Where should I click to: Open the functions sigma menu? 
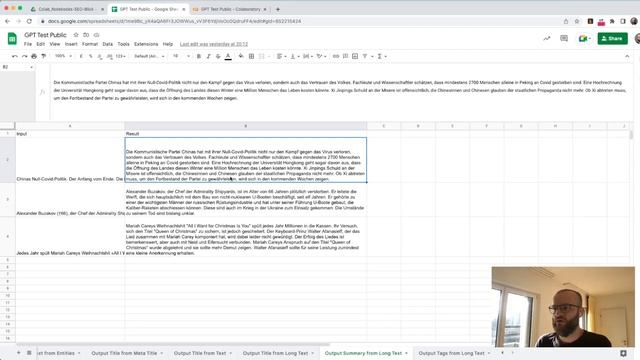(382, 56)
